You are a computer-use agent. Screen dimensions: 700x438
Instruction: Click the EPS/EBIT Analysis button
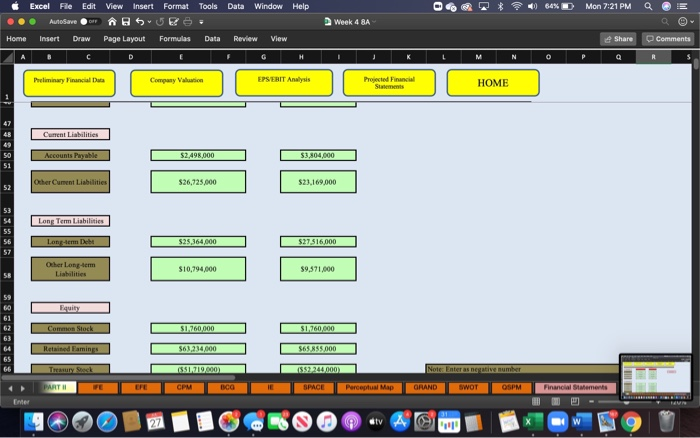(284, 82)
